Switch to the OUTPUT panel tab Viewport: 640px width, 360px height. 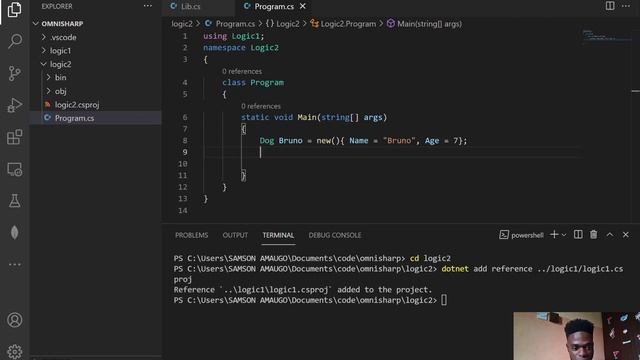click(x=235, y=235)
